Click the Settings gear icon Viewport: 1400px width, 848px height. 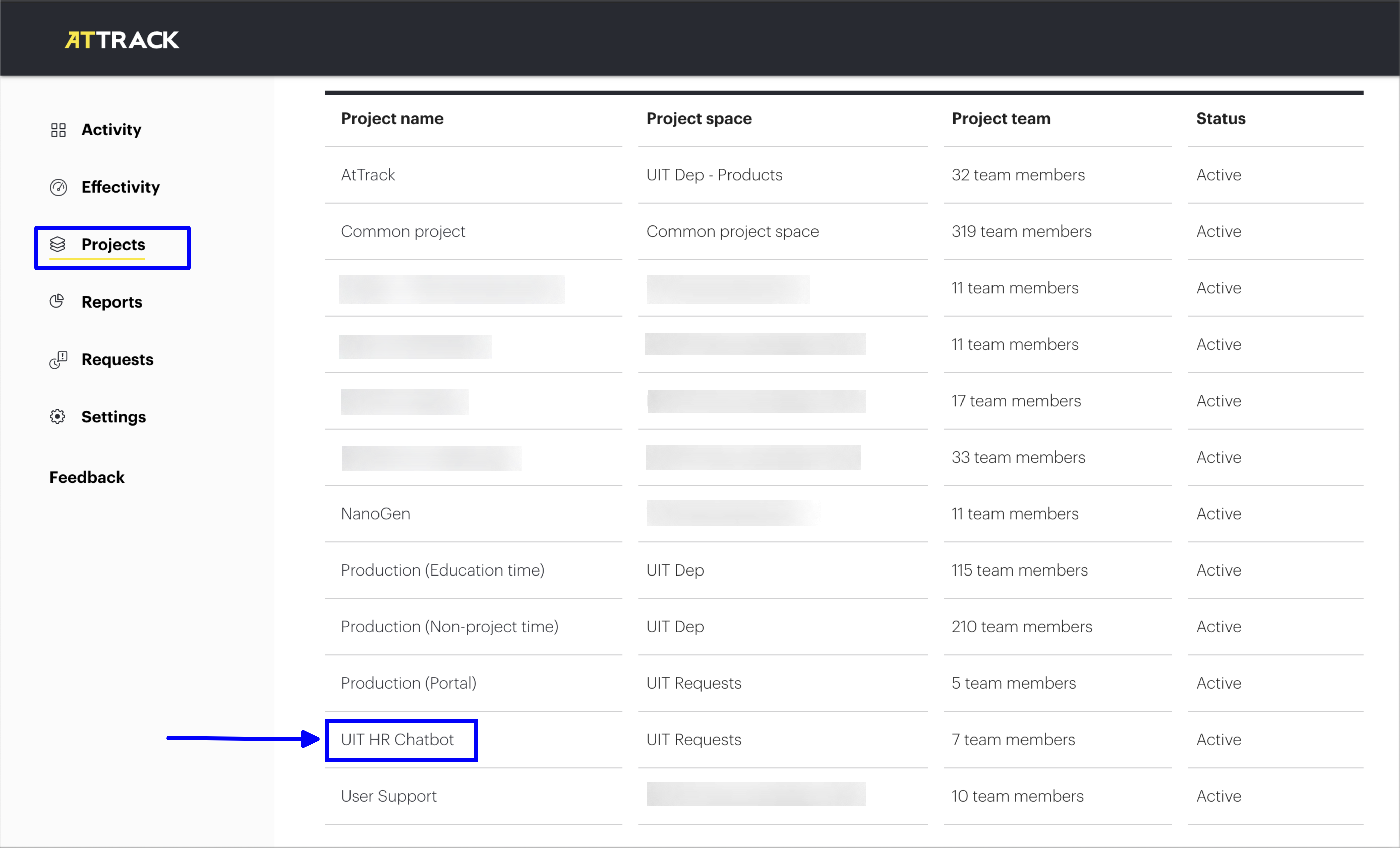click(57, 417)
